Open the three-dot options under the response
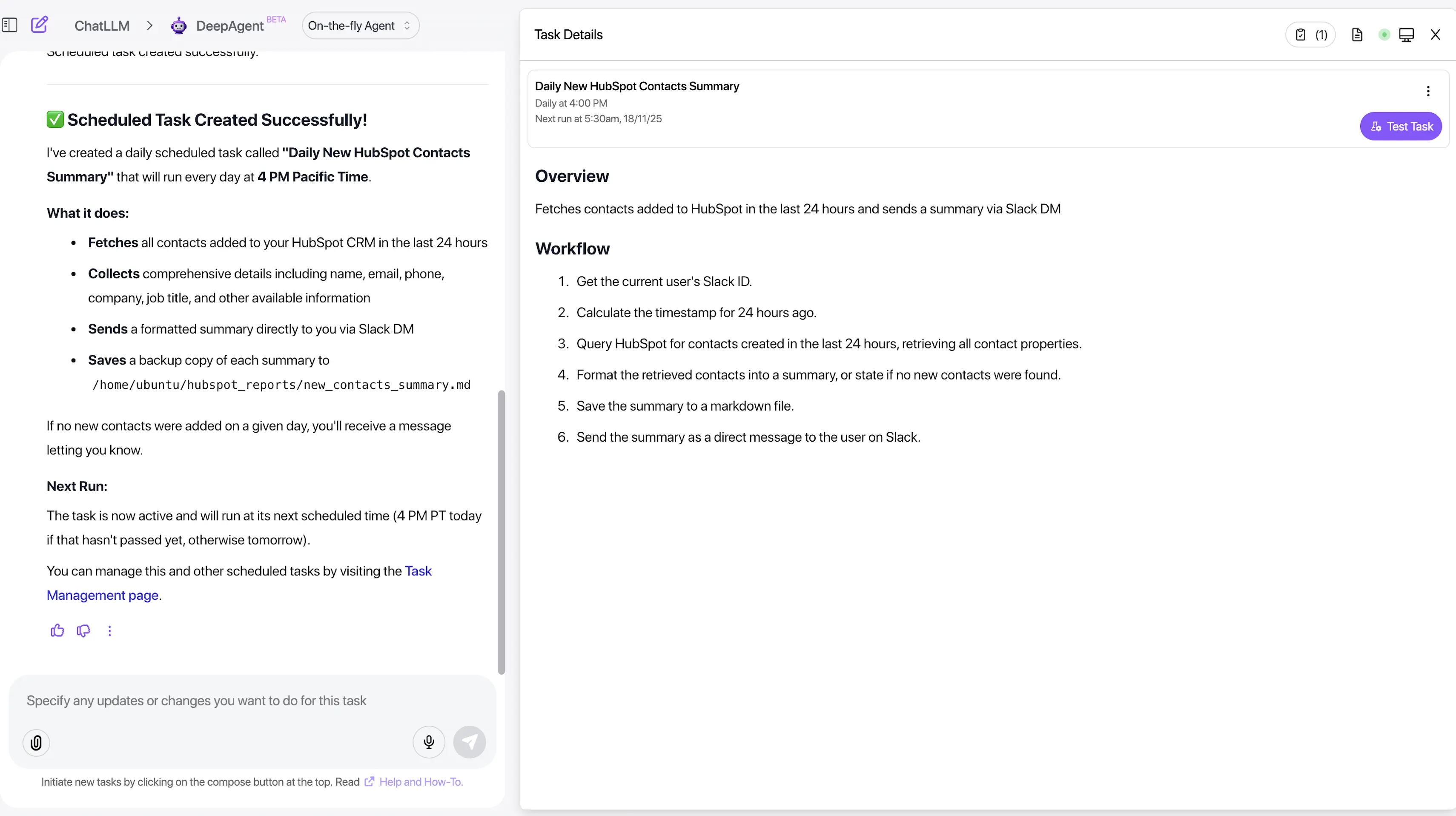The width and height of the screenshot is (1456, 816). click(x=110, y=630)
